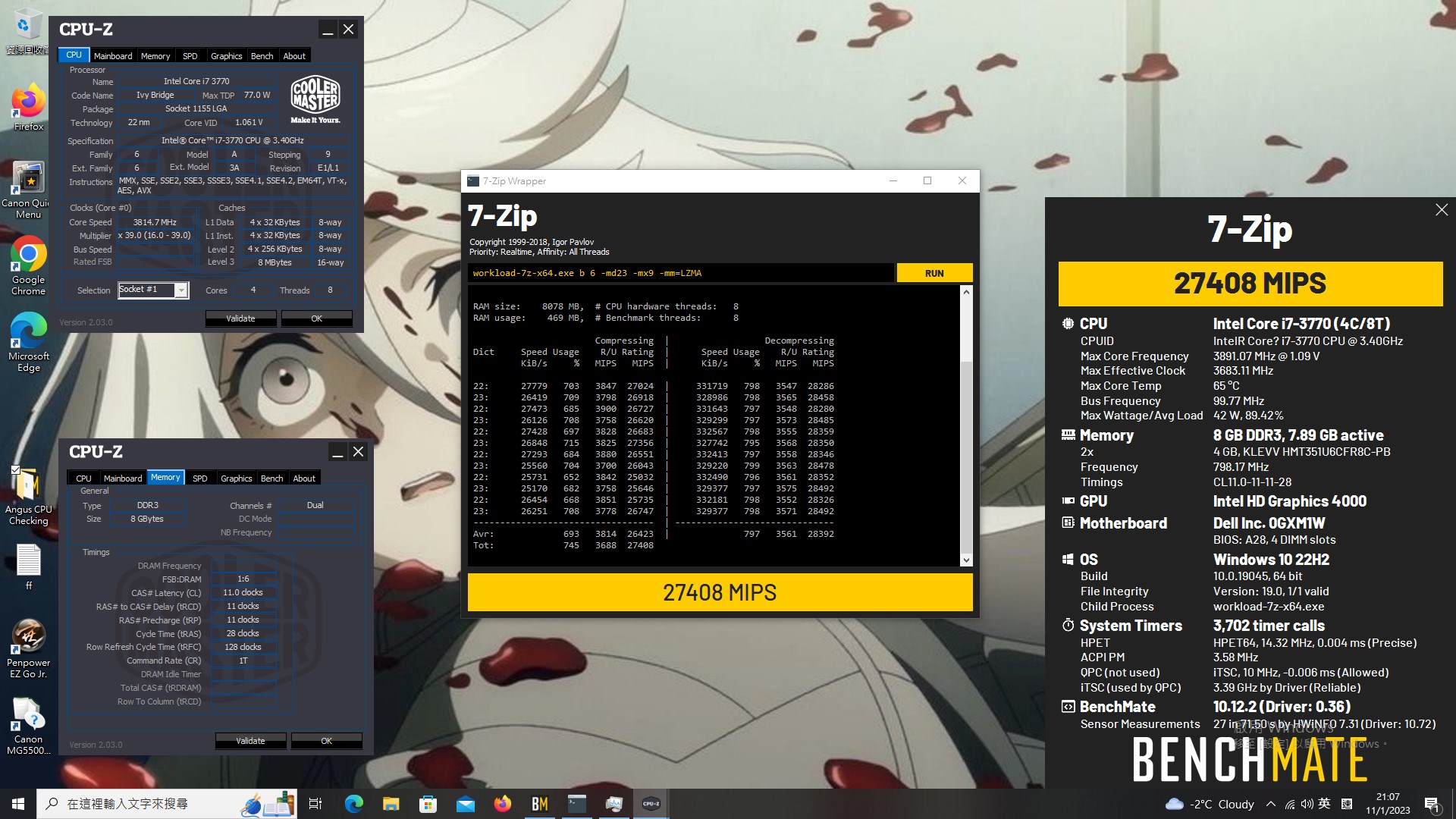Open Canon Quick Menu desktop shortcut
The width and height of the screenshot is (1456, 819).
[x=28, y=190]
